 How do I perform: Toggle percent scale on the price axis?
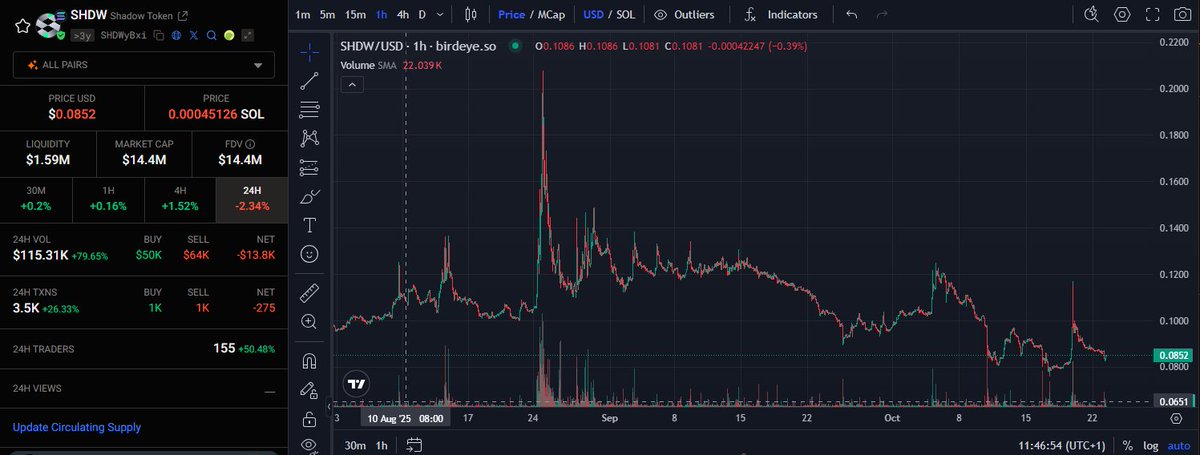[1127, 445]
